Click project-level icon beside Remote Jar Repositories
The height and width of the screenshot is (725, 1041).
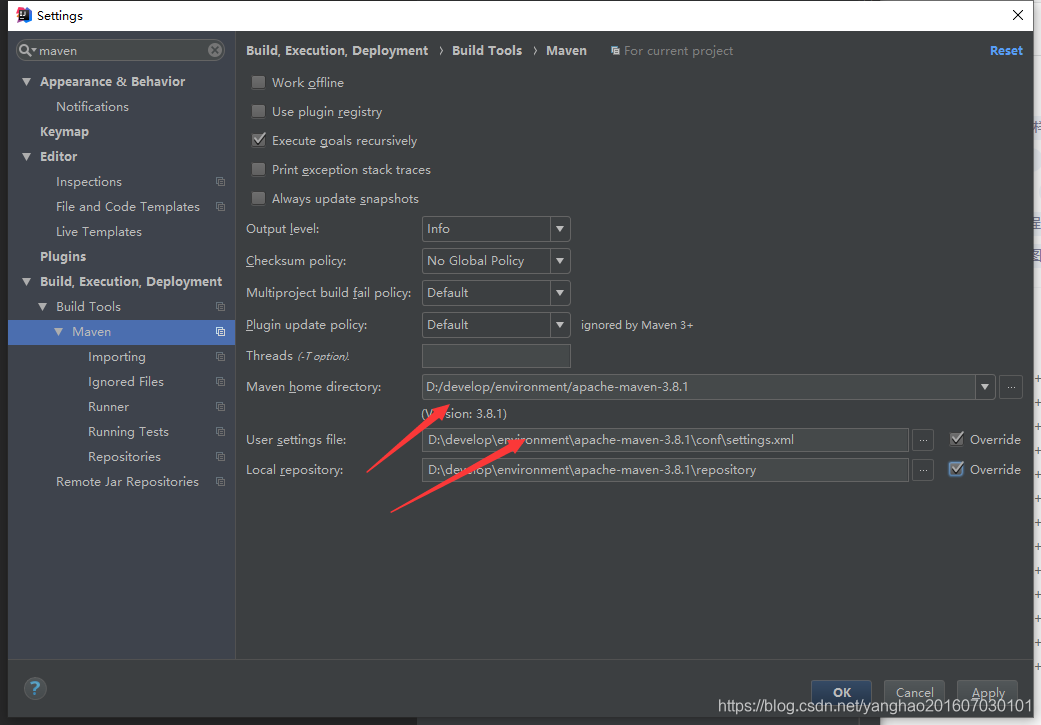(220, 481)
